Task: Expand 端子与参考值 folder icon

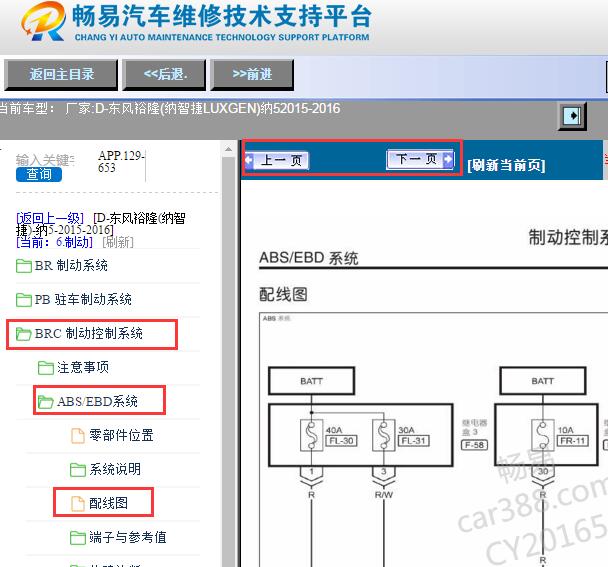Action: (x=78, y=538)
